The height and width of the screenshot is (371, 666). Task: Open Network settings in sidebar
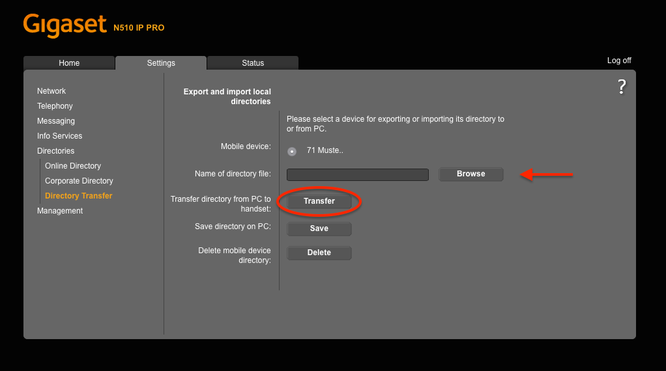pyautogui.click(x=51, y=91)
